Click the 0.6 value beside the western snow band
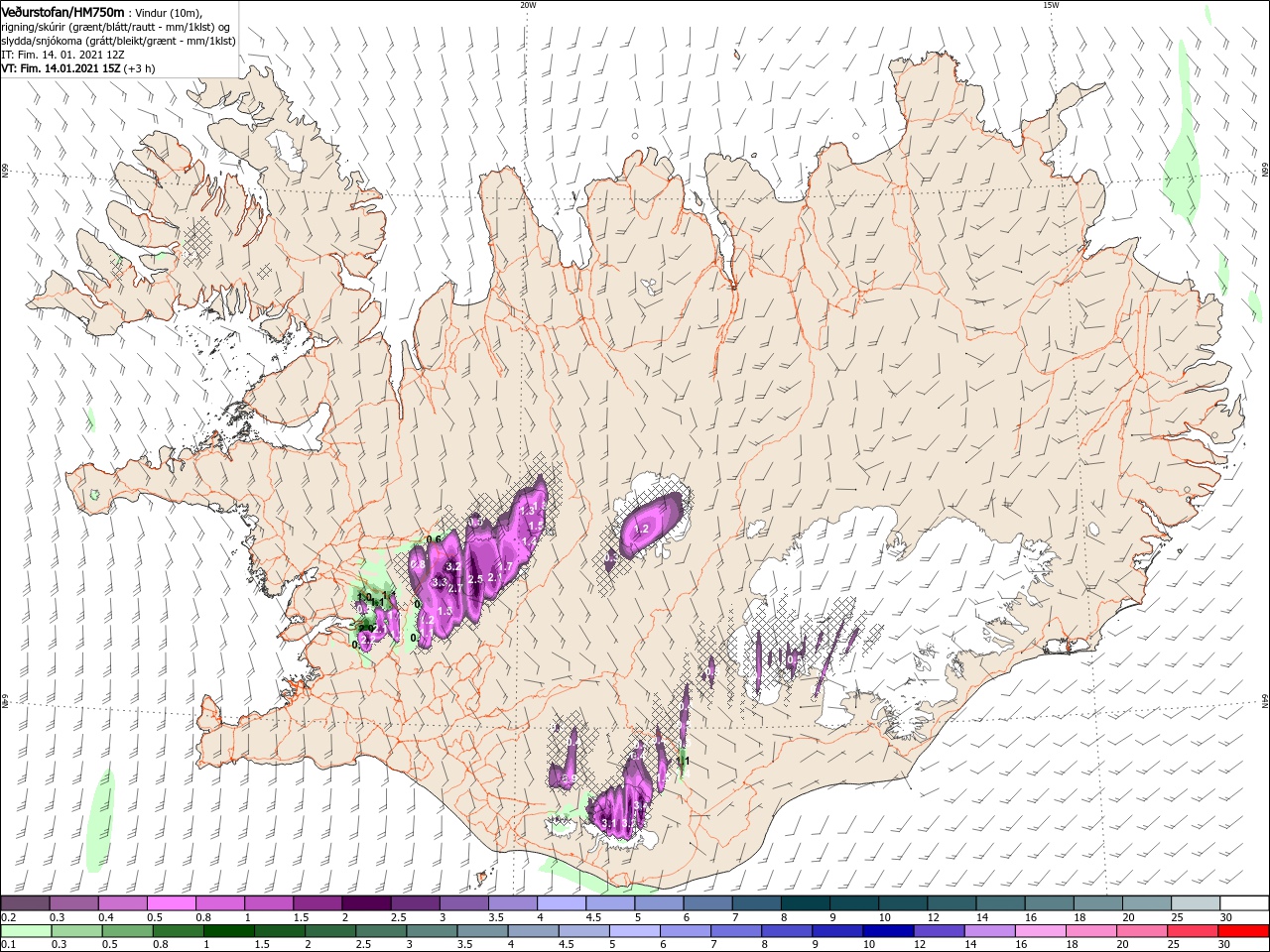The image size is (1270, 952). click(433, 539)
